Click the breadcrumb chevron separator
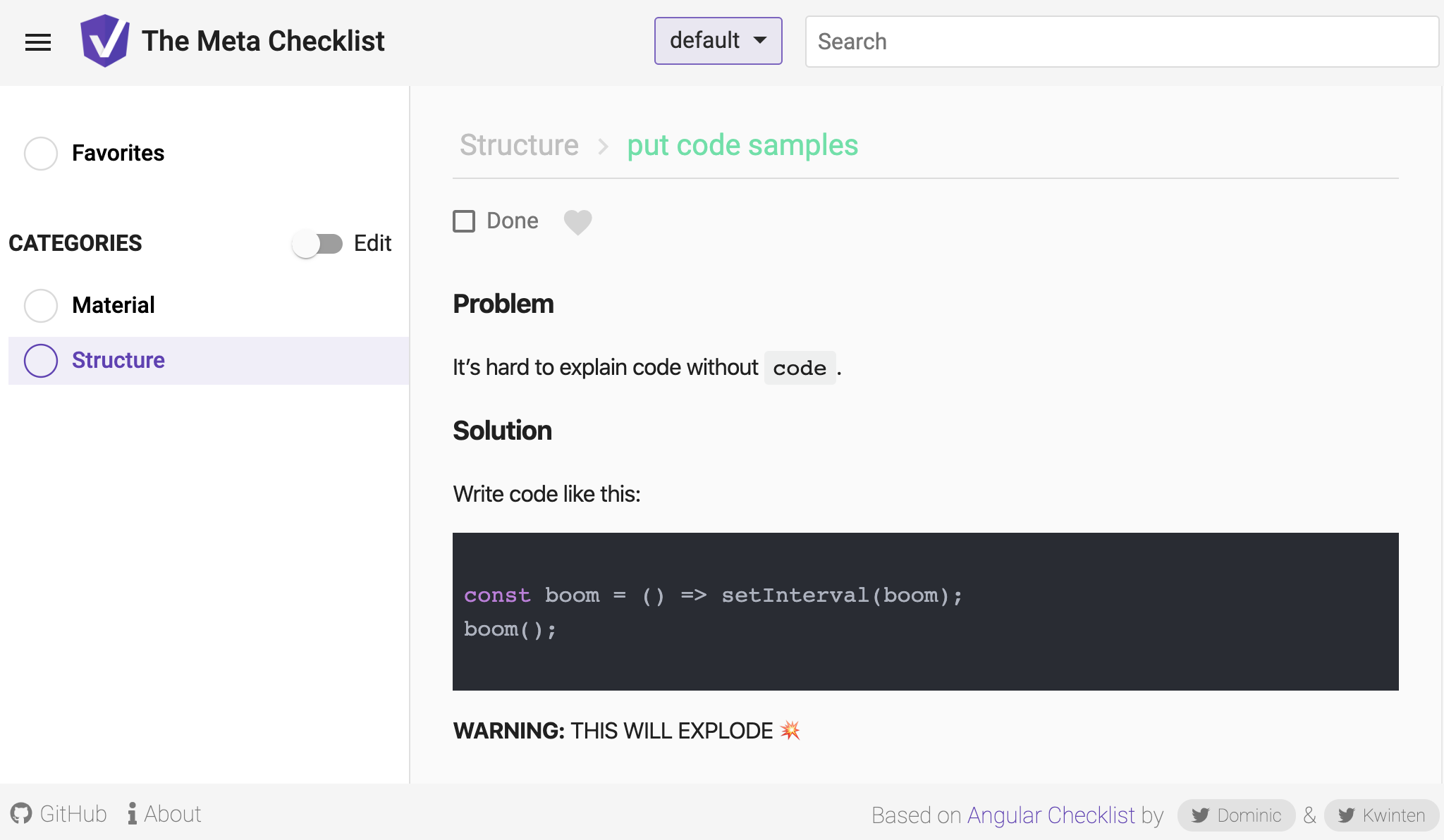The height and width of the screenshot is (840, 1444). 603,147
